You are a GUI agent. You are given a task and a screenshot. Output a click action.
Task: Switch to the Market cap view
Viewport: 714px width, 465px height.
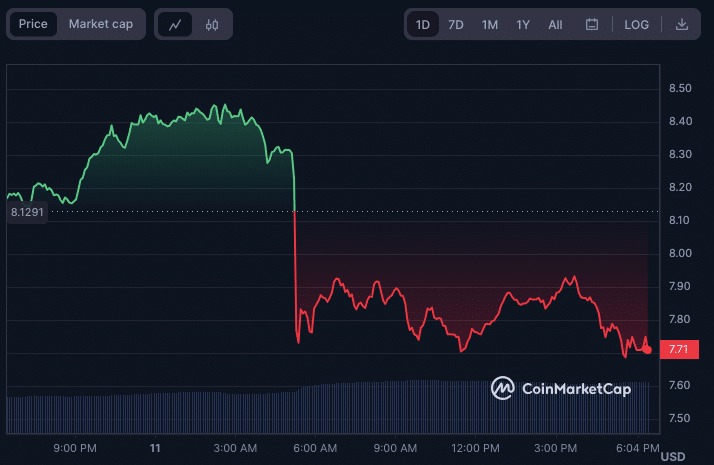[100, 24]
